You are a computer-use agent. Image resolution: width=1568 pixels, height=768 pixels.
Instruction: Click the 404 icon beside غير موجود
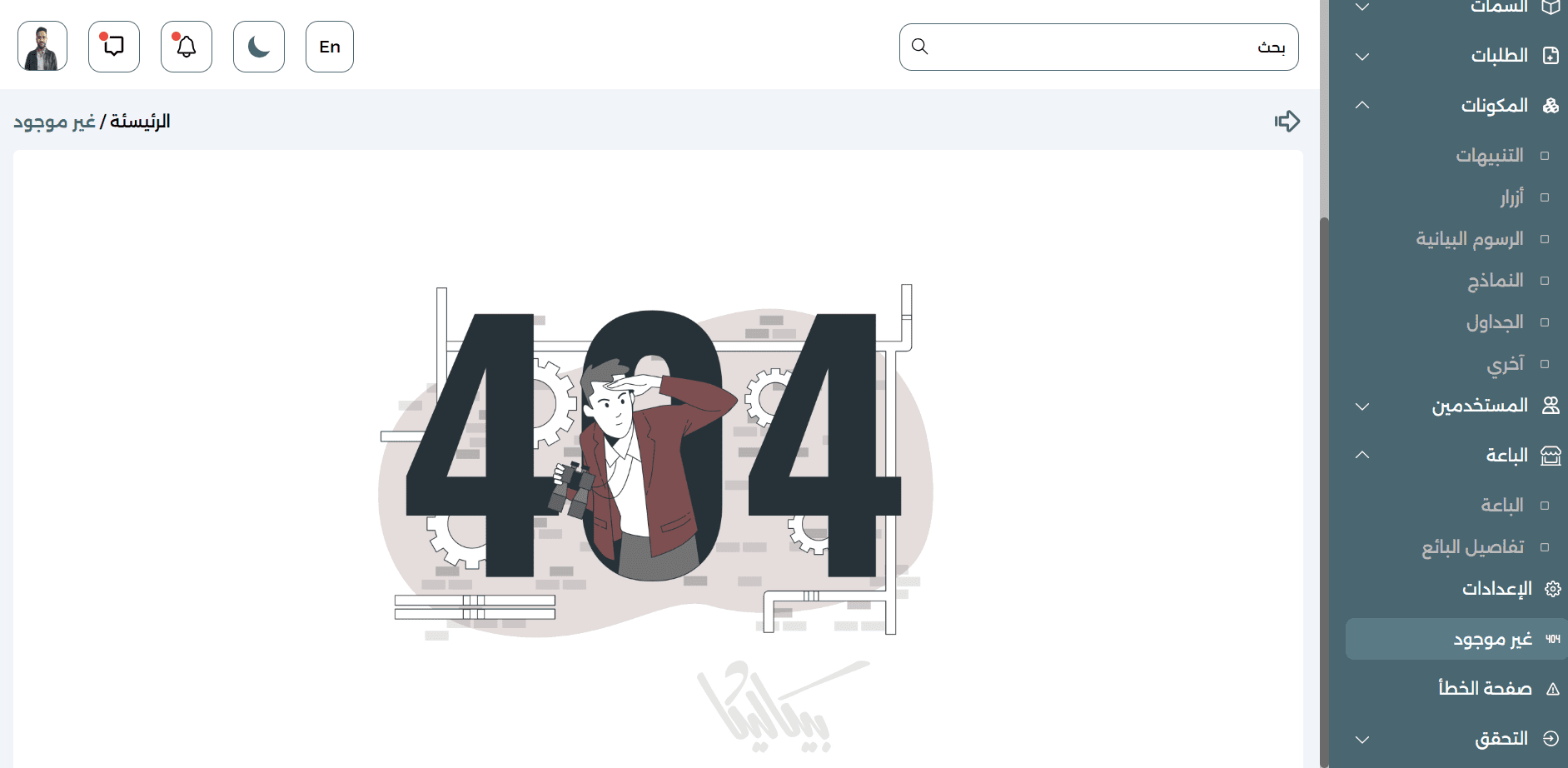point(1553,639)
